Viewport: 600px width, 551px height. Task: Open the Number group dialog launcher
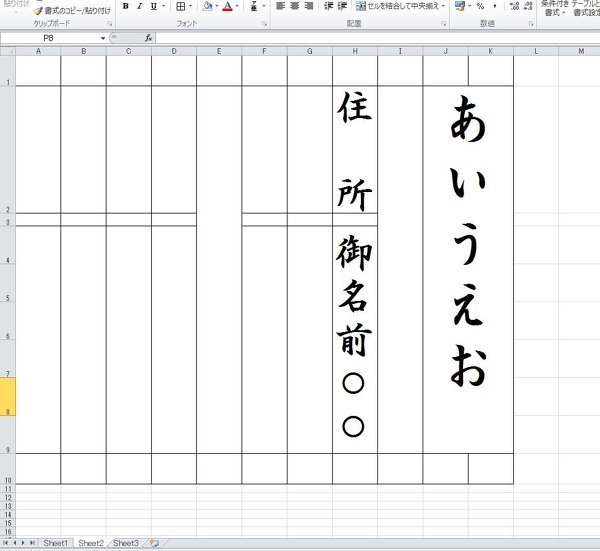tap(531, 24)
